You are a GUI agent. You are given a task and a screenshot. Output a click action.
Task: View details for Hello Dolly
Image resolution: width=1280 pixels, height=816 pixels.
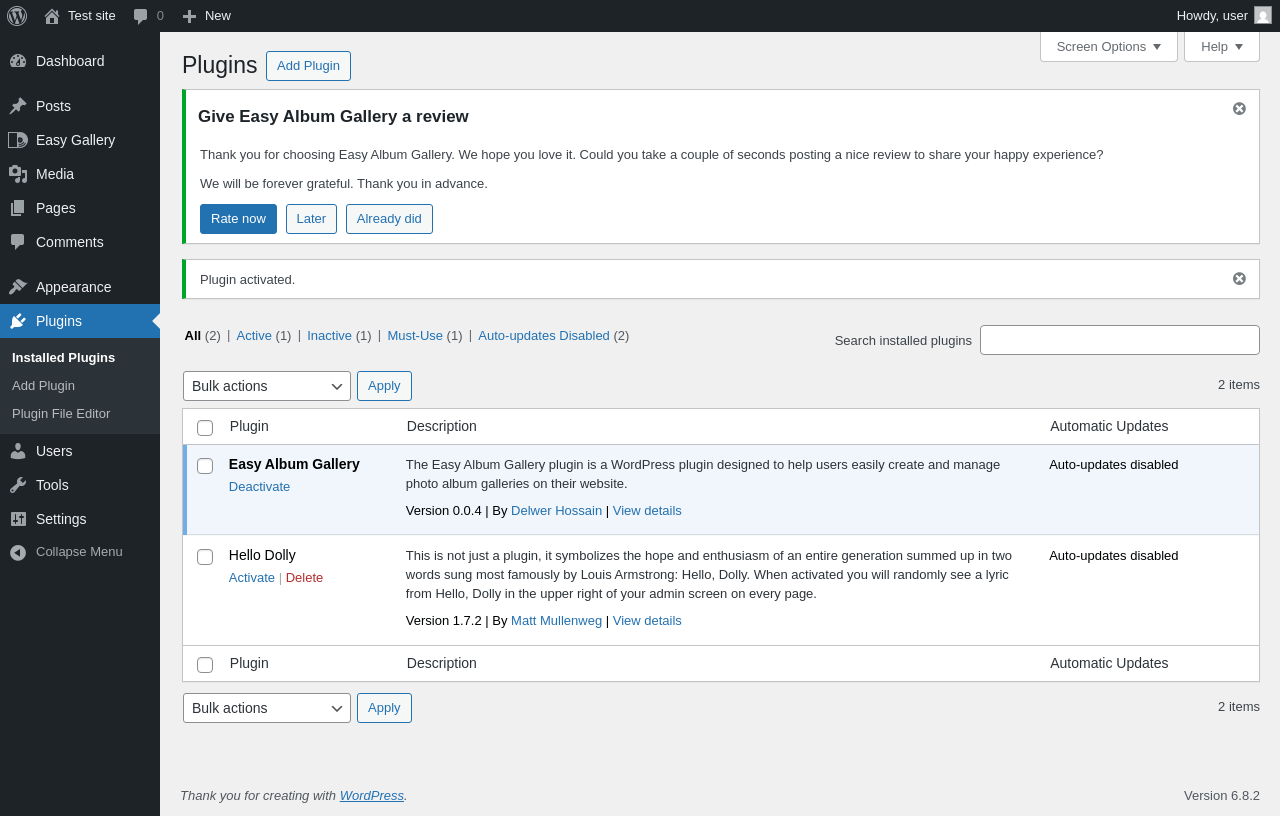click(647, 620)
